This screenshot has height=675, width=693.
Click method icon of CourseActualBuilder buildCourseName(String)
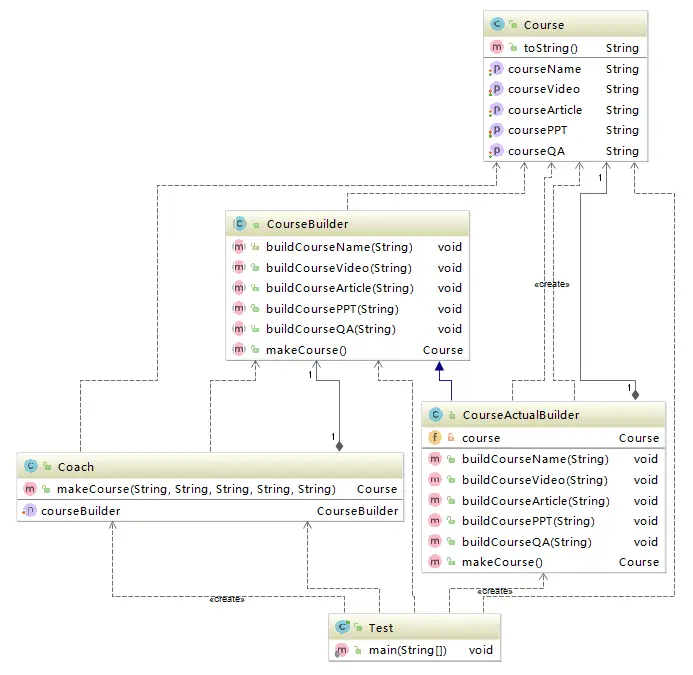coord(435,459)
